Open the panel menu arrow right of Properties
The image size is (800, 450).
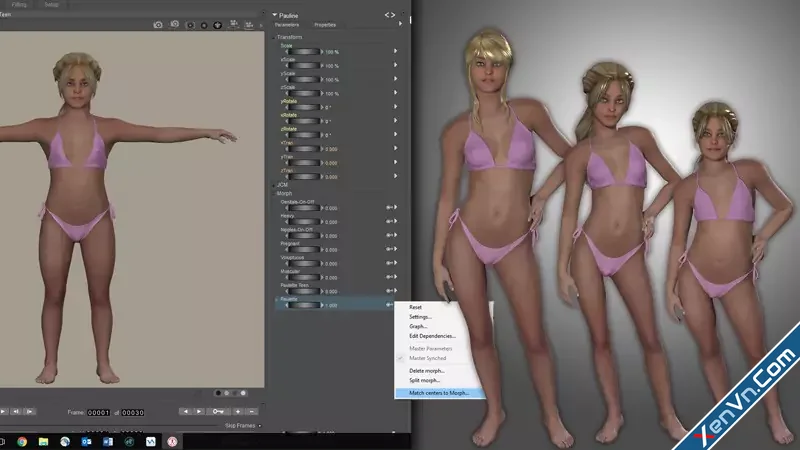pyautogui.click(x=400, y=24)
